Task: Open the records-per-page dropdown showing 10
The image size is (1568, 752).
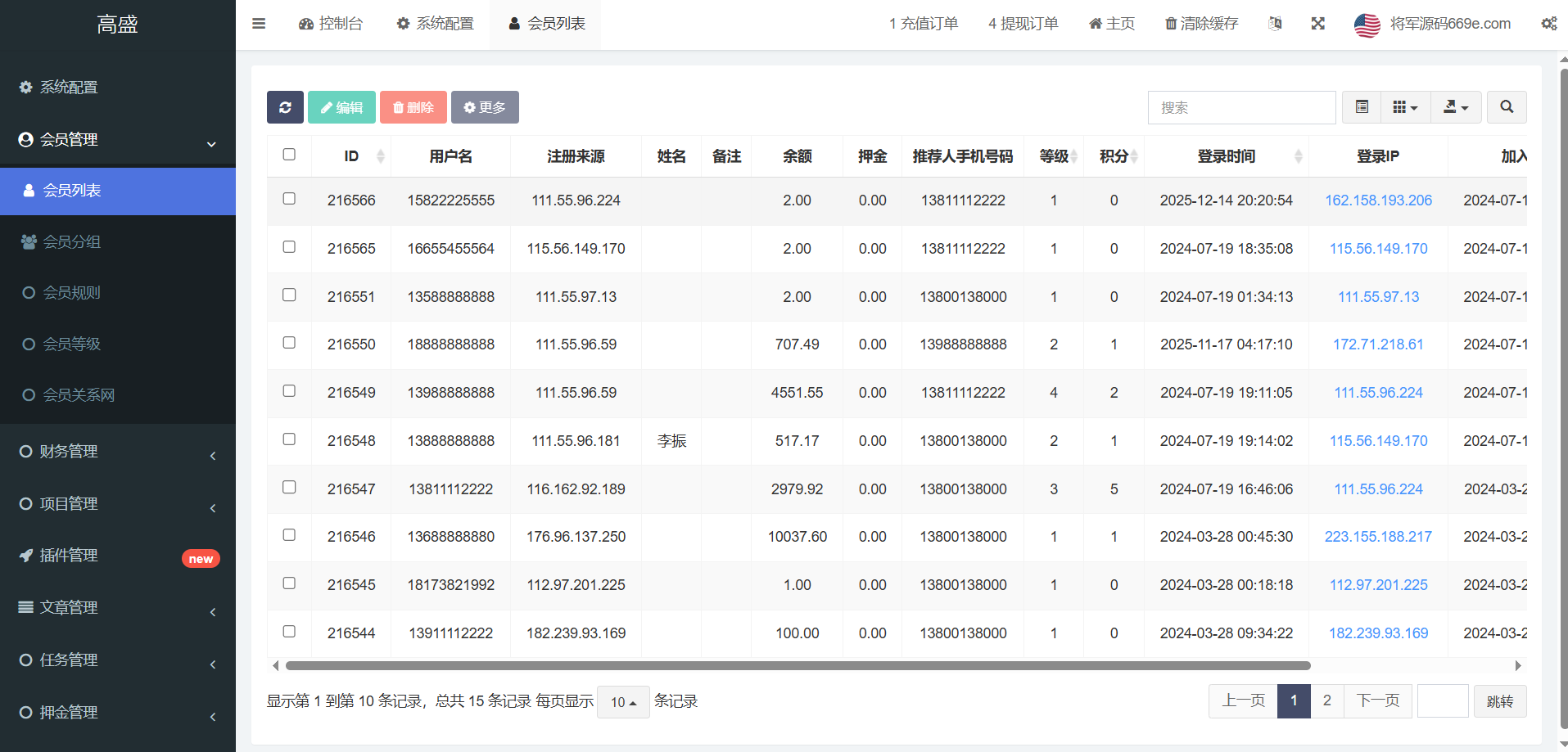Action: (x=623, y=702)
